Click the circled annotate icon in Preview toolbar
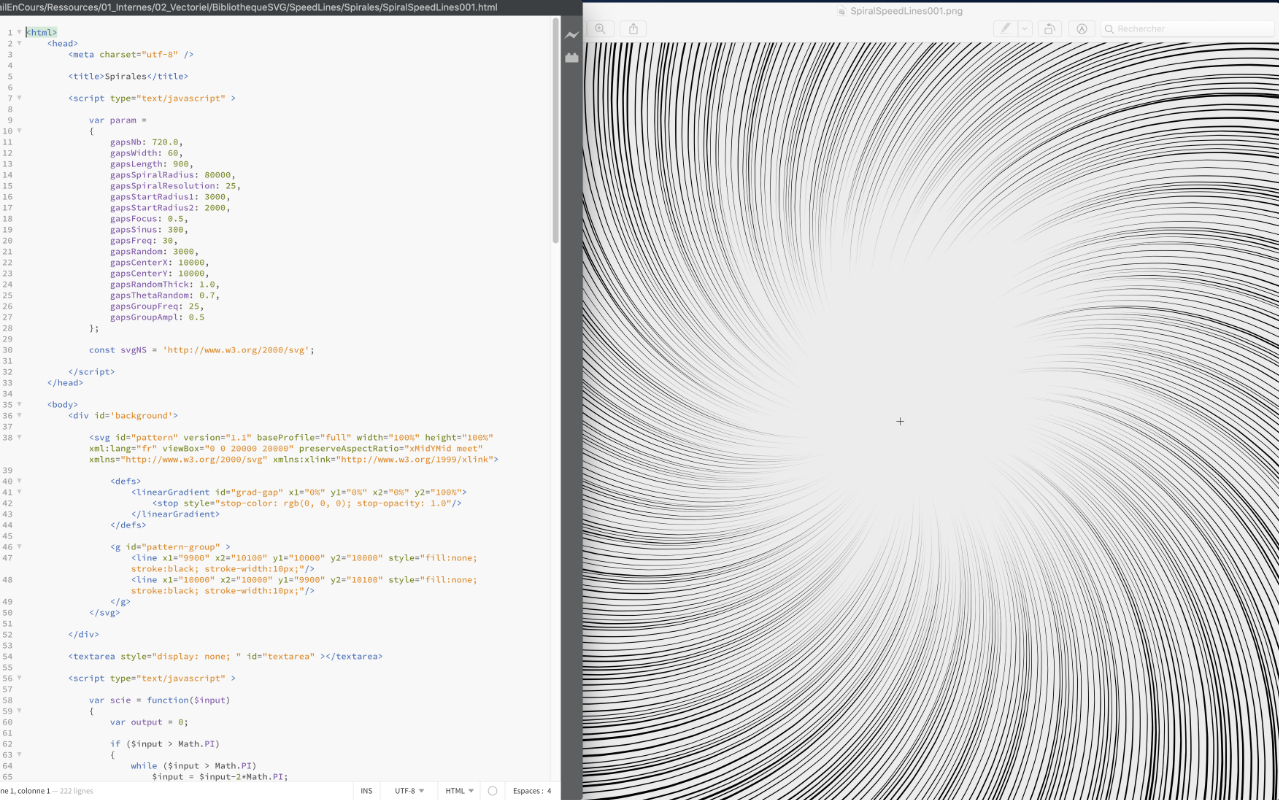The height and width of the screenshot is (800, 1279). tap(1082, 29)
